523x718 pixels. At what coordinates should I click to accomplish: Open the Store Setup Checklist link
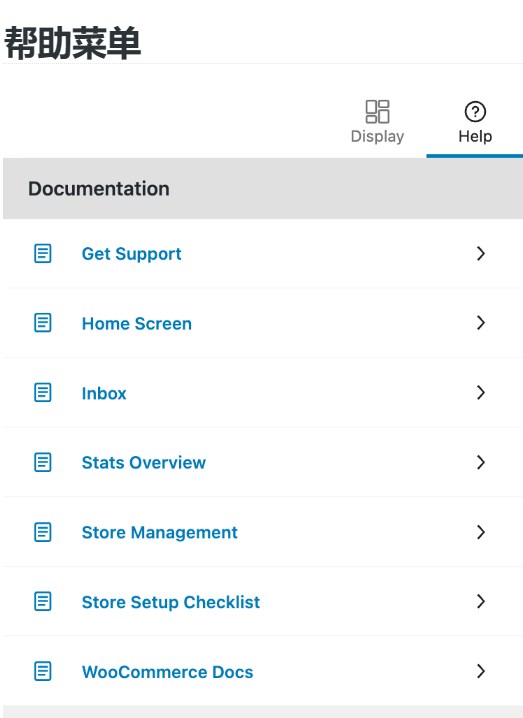coord(171,602)
